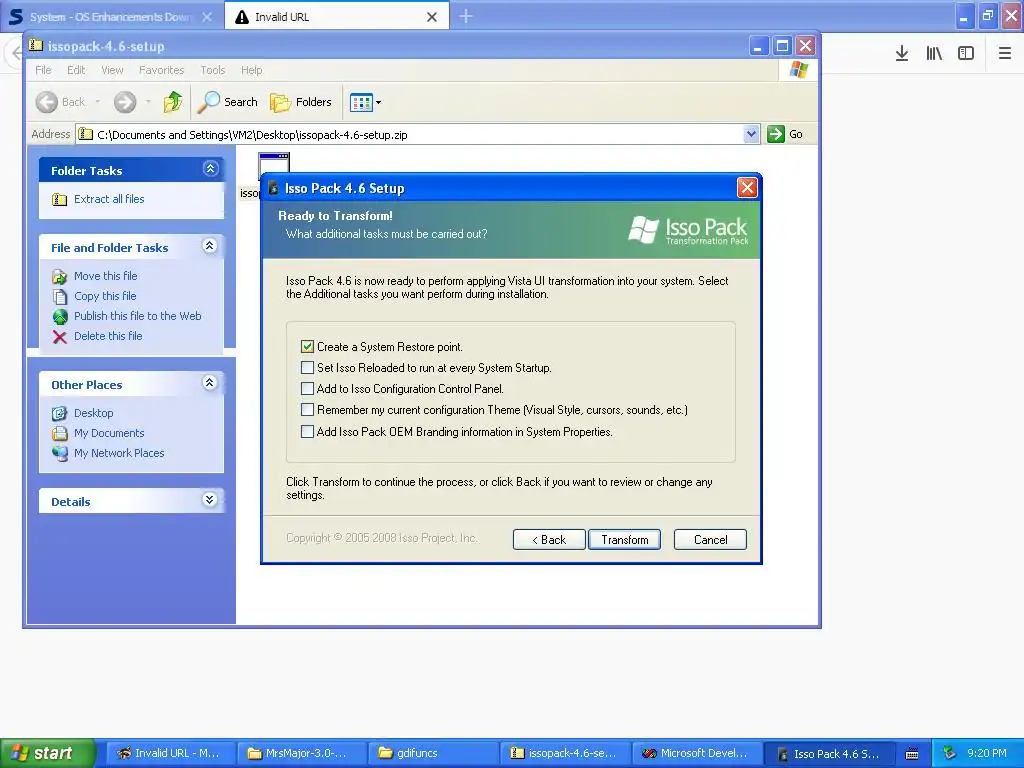This screenshot has height=768, width=1024.
Task: Open My Documents from Other Places
Action: click(109, 433)
